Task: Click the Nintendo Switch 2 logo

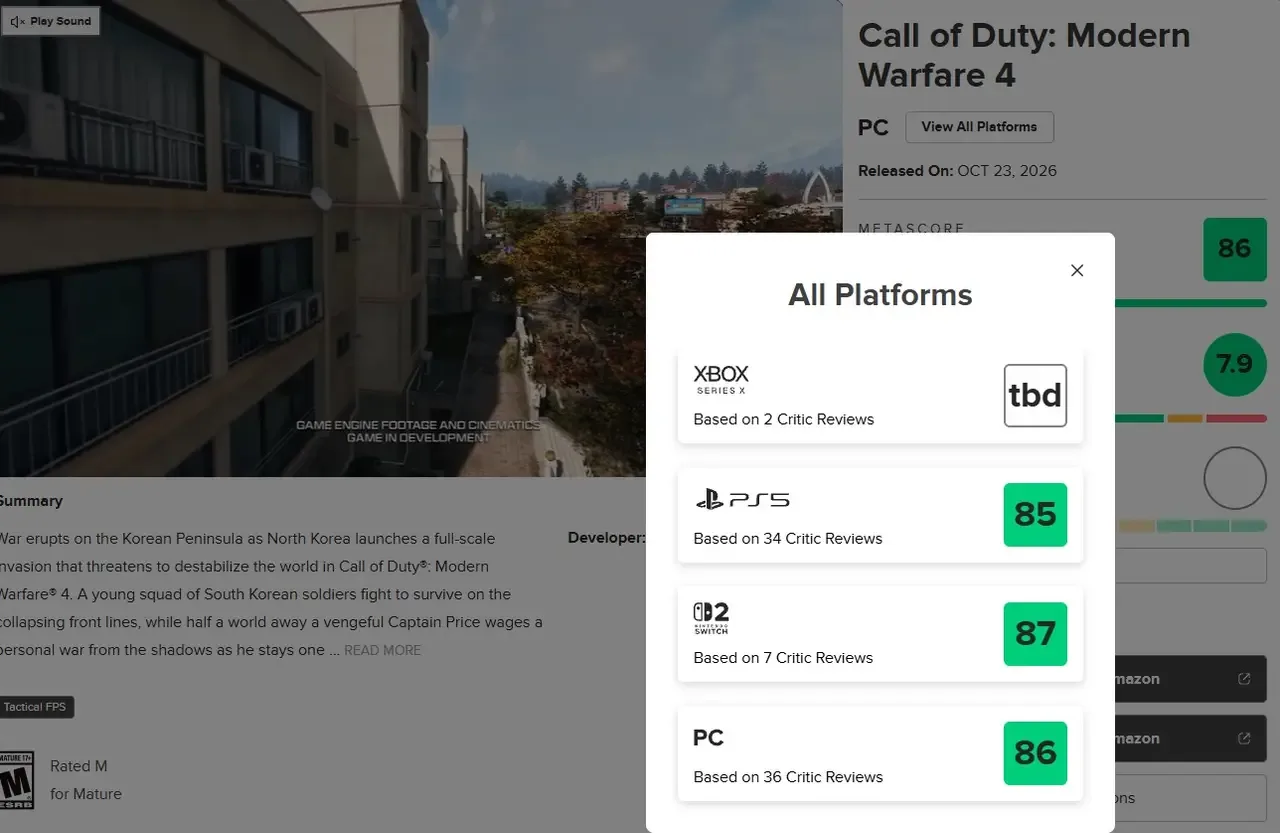Action: pos(711,618)
